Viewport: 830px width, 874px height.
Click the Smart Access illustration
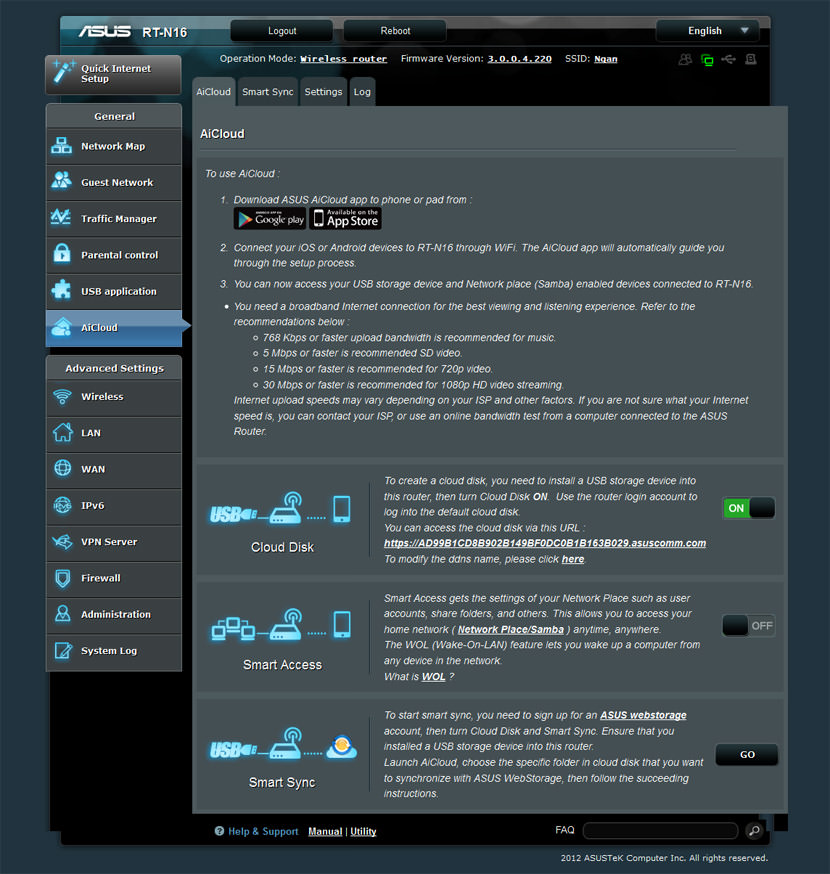point(281,625)
